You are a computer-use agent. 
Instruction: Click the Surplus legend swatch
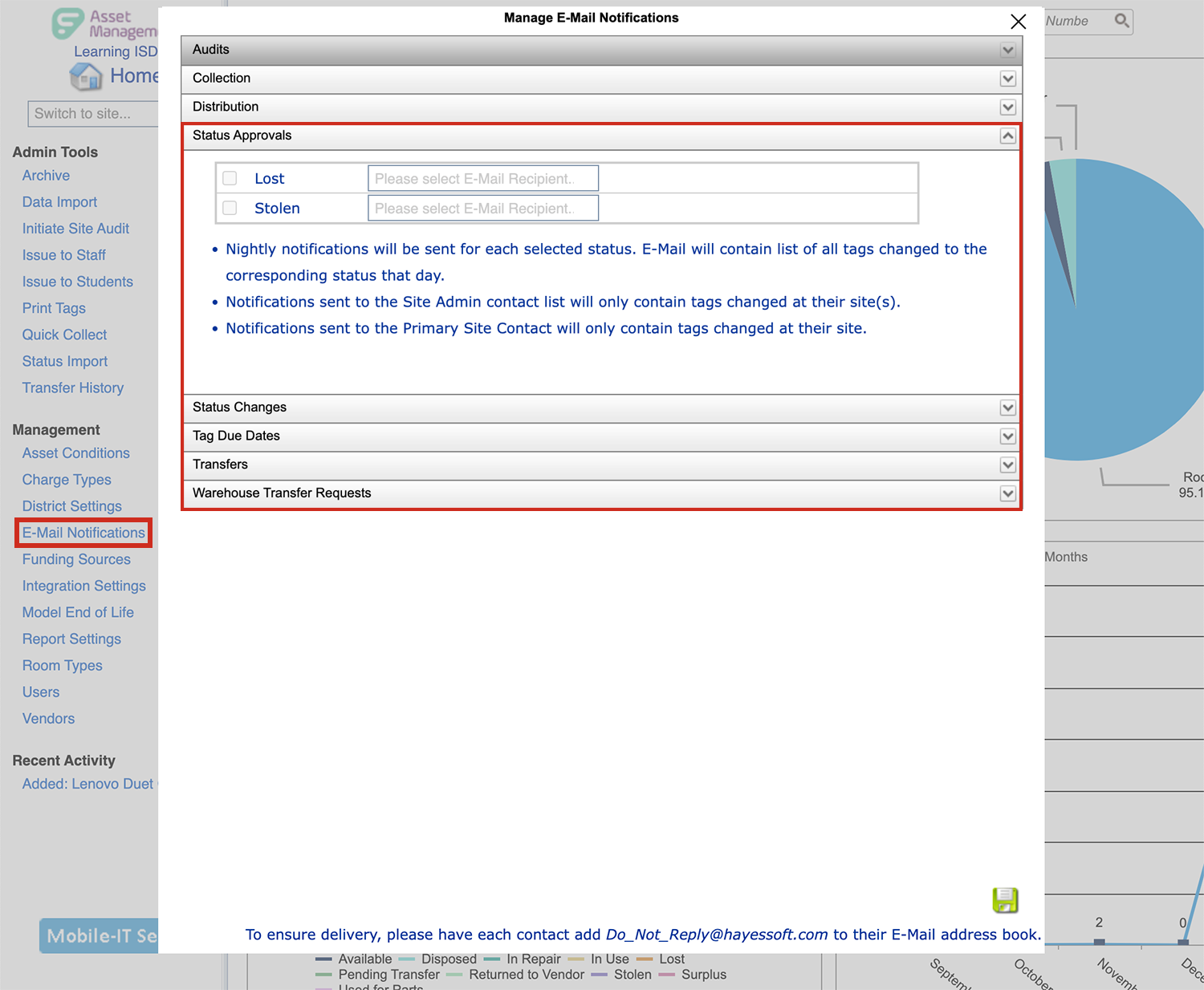click(667, 974)
